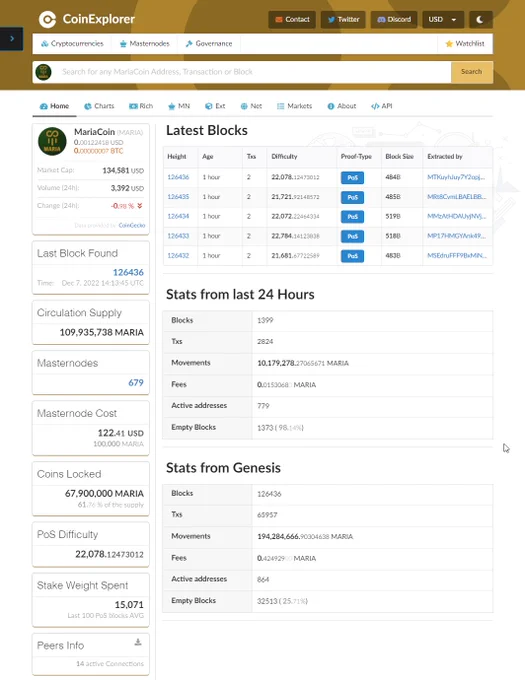Open the CoinGecko data provider link
525x680 pixels.
[x=132, y=226]
